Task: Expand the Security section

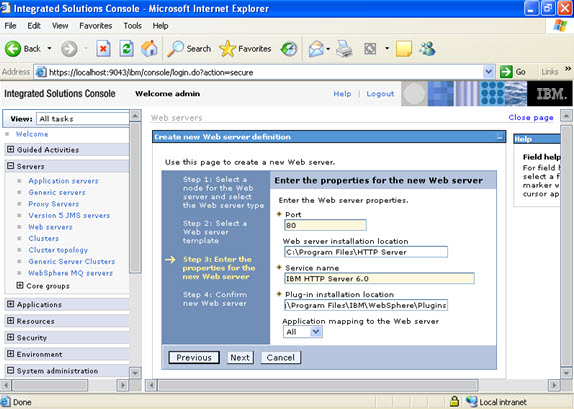Action: [11, 337]
